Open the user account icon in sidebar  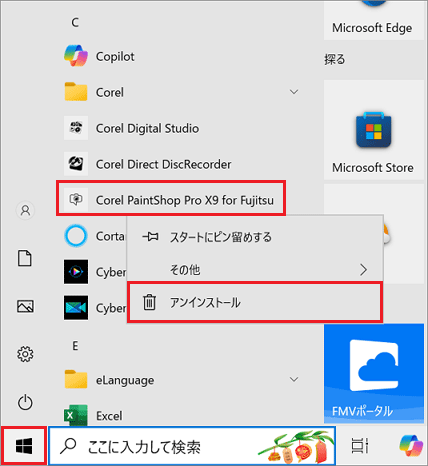(x=25, y=210)
